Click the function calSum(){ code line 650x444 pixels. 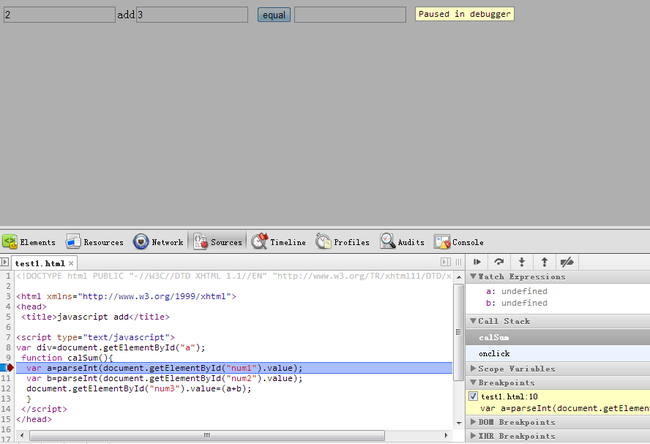tap(67, 357)
